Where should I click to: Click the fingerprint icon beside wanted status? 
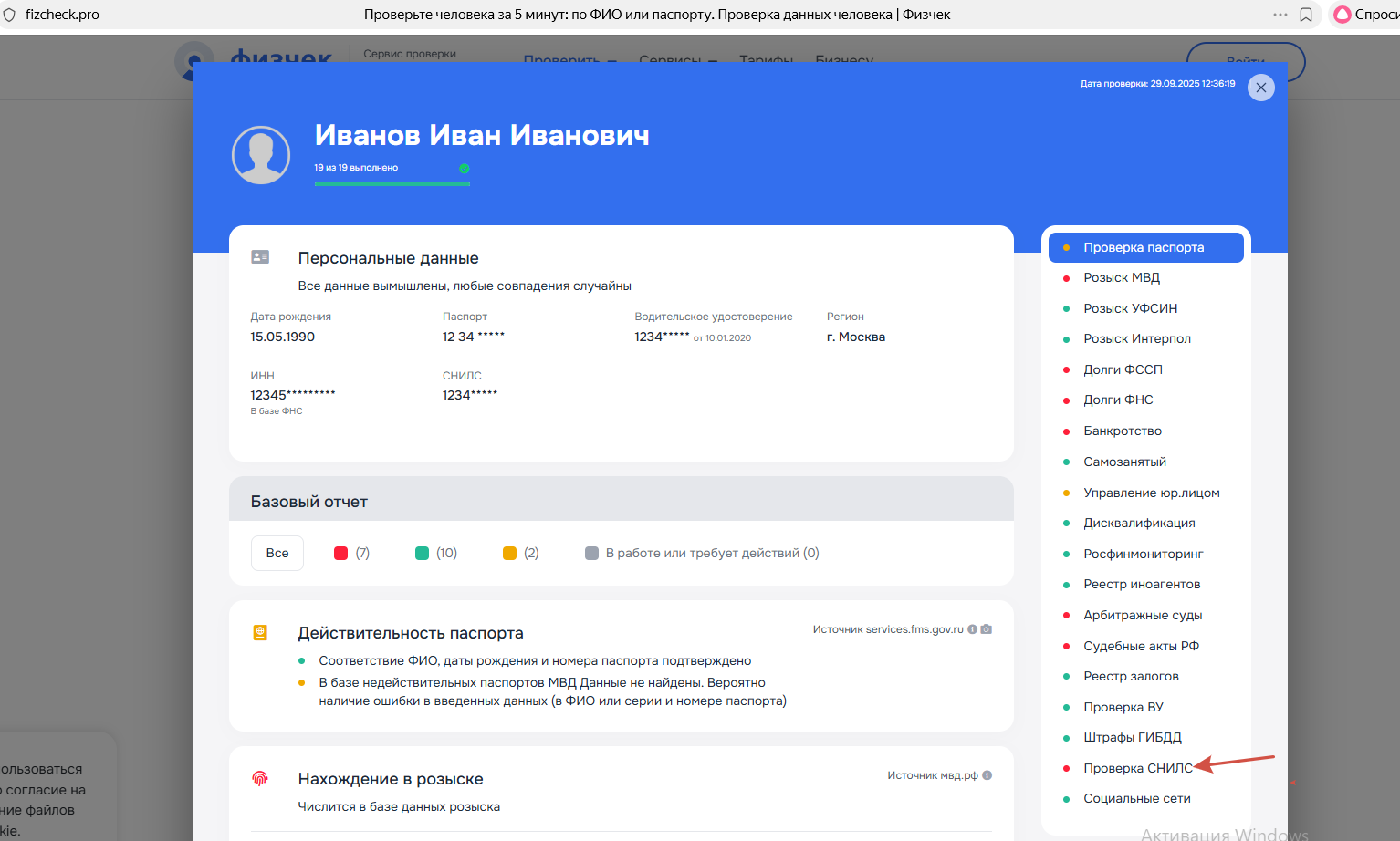[260, 778]
